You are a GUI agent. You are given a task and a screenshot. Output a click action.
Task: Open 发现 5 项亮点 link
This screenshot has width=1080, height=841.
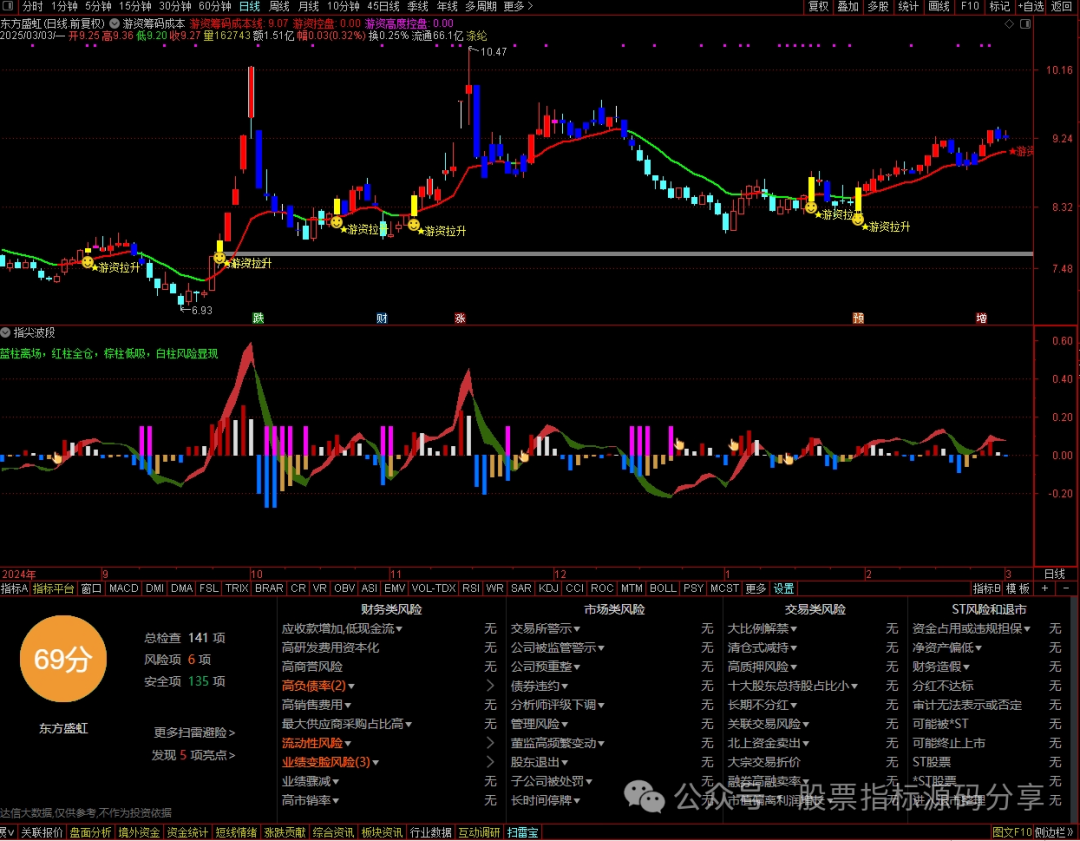194,755
